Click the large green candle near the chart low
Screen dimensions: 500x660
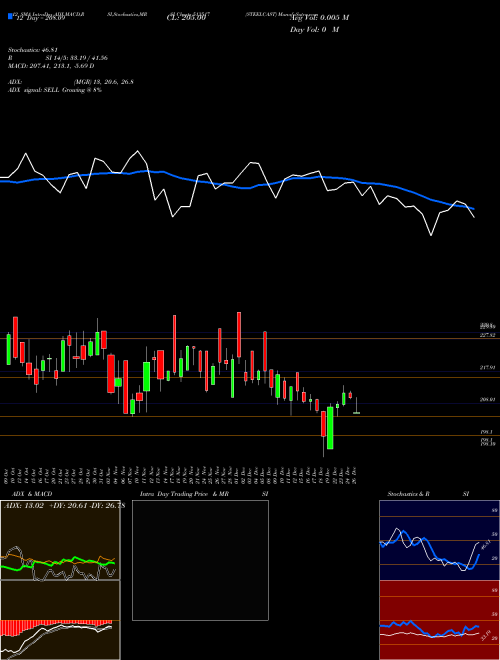point(330,428)
